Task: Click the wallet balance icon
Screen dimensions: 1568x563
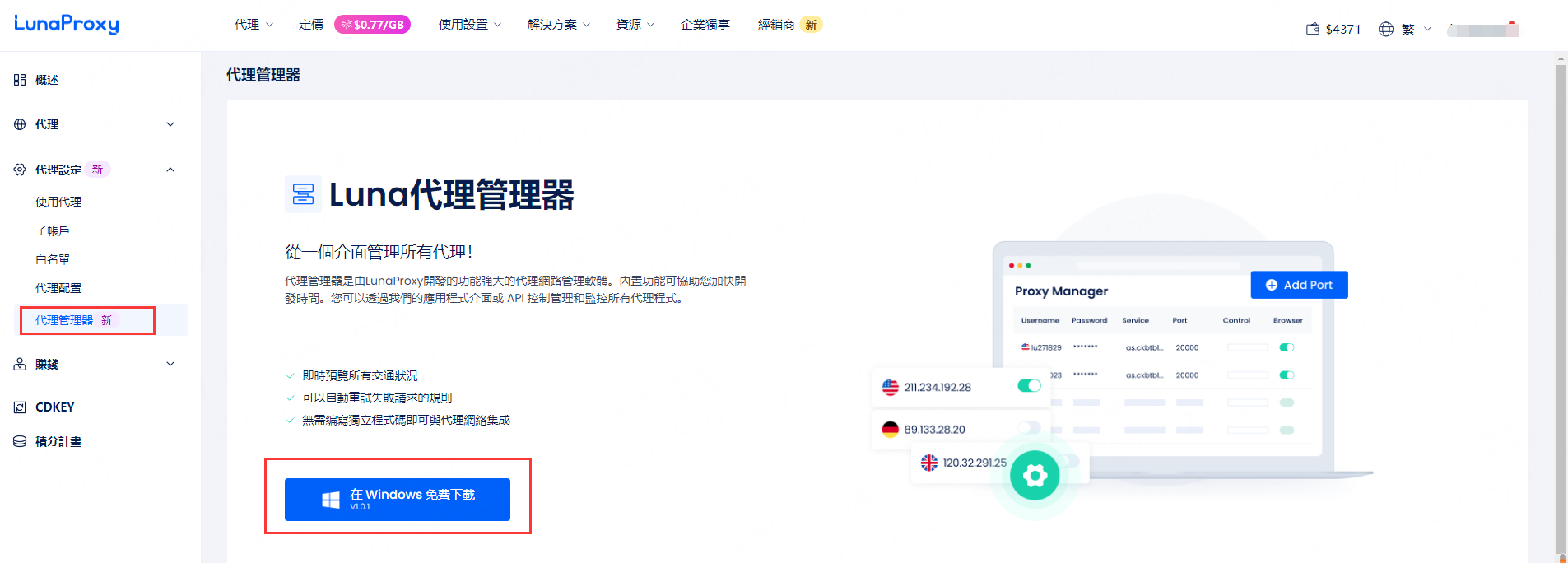Action: click(1312, 29)
